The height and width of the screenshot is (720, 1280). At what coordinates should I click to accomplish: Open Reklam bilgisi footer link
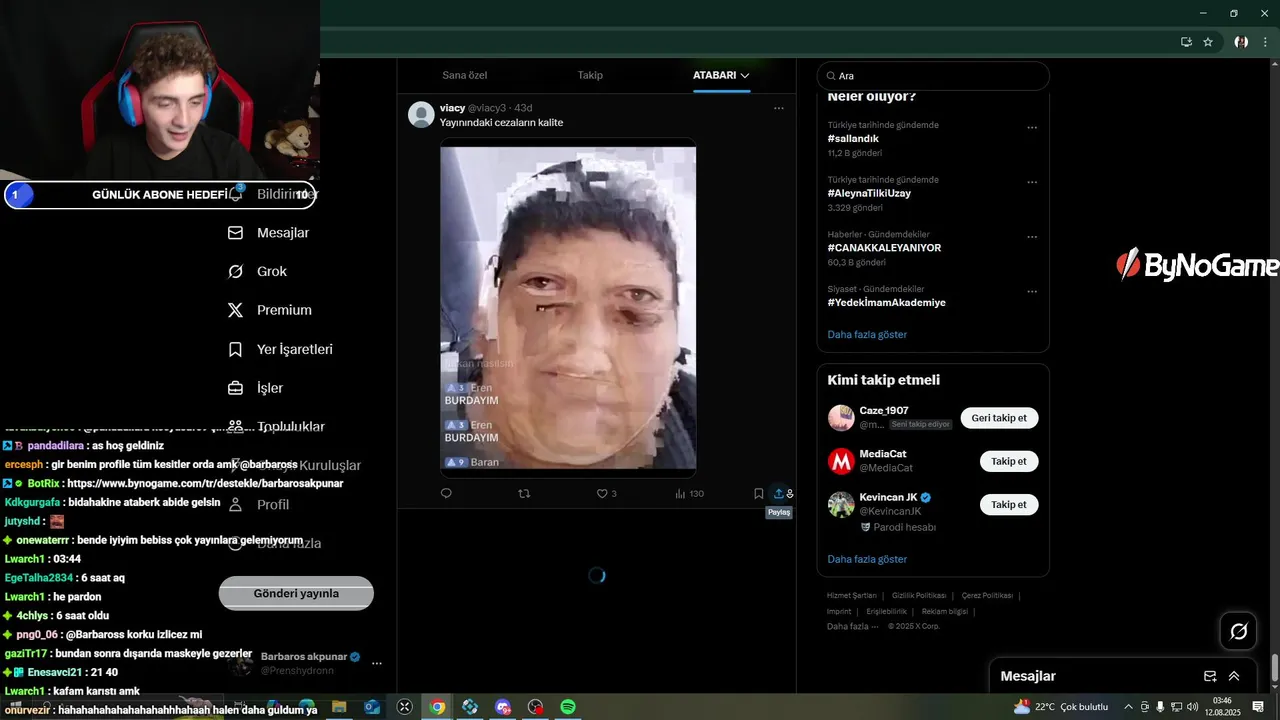pyautogui.click(x=945, y=611)
